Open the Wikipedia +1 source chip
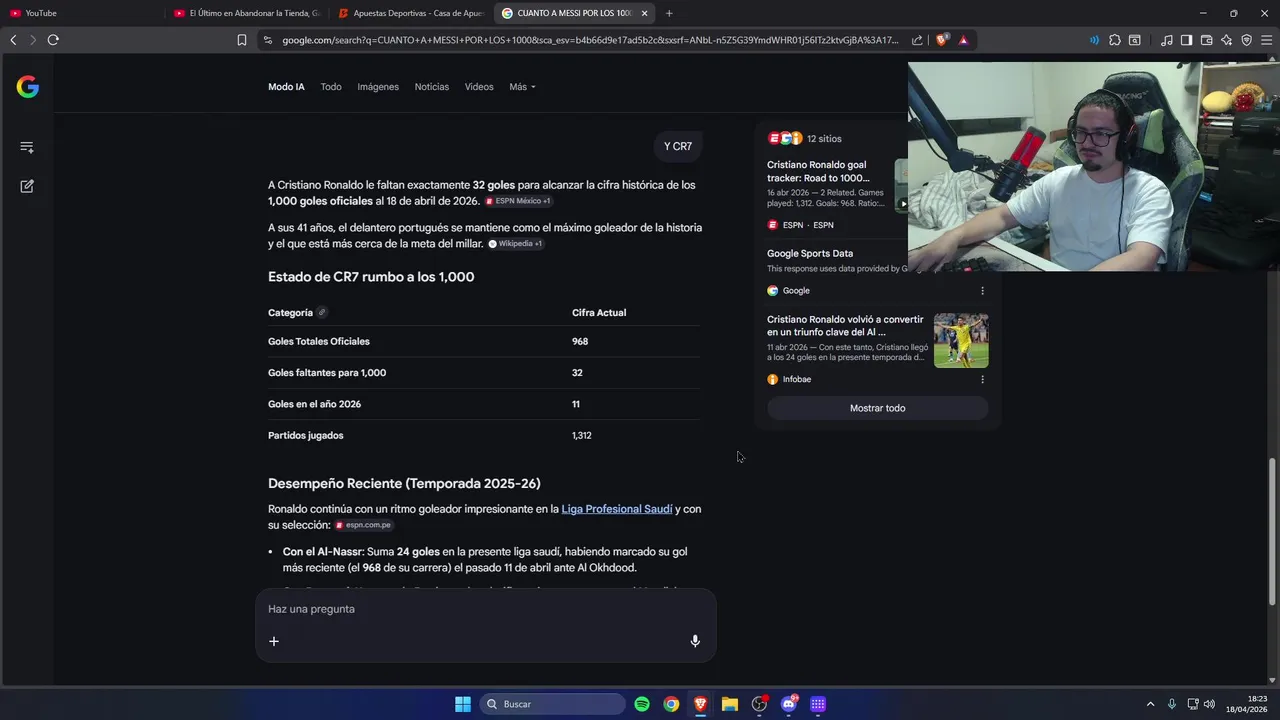 pos(516,244)
